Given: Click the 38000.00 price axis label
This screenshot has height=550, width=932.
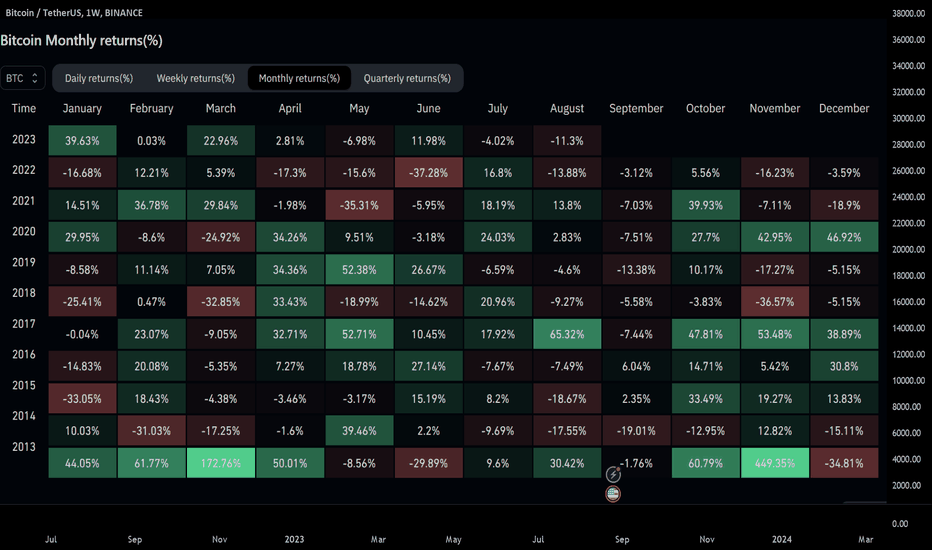Looking at the screenshot, I should [x=908, y=13].
